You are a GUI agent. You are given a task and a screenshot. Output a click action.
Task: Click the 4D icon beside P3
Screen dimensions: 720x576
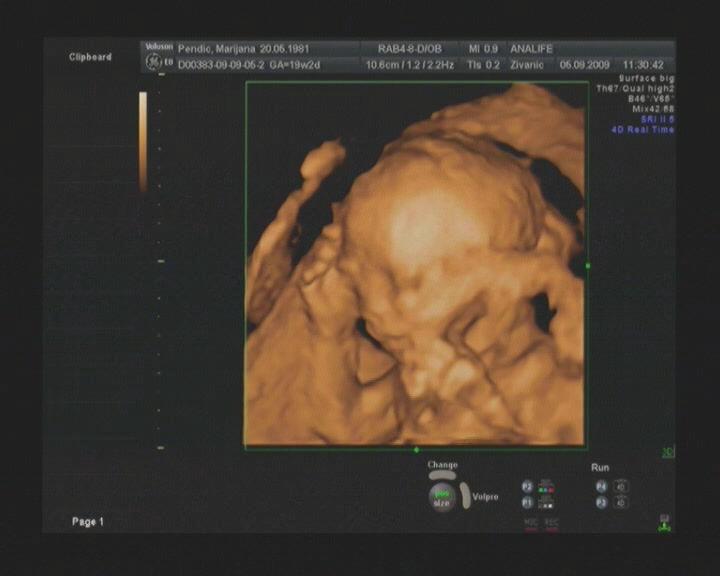(622, 503)
